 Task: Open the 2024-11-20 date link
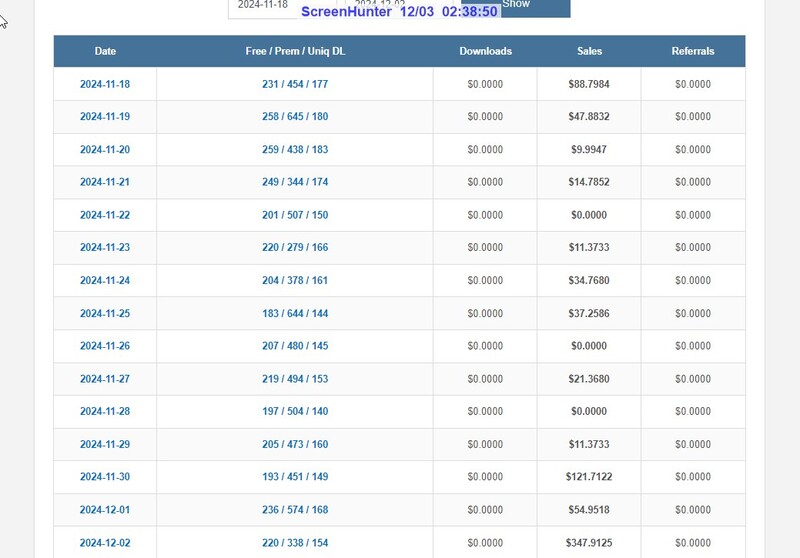tap(105, 150)
